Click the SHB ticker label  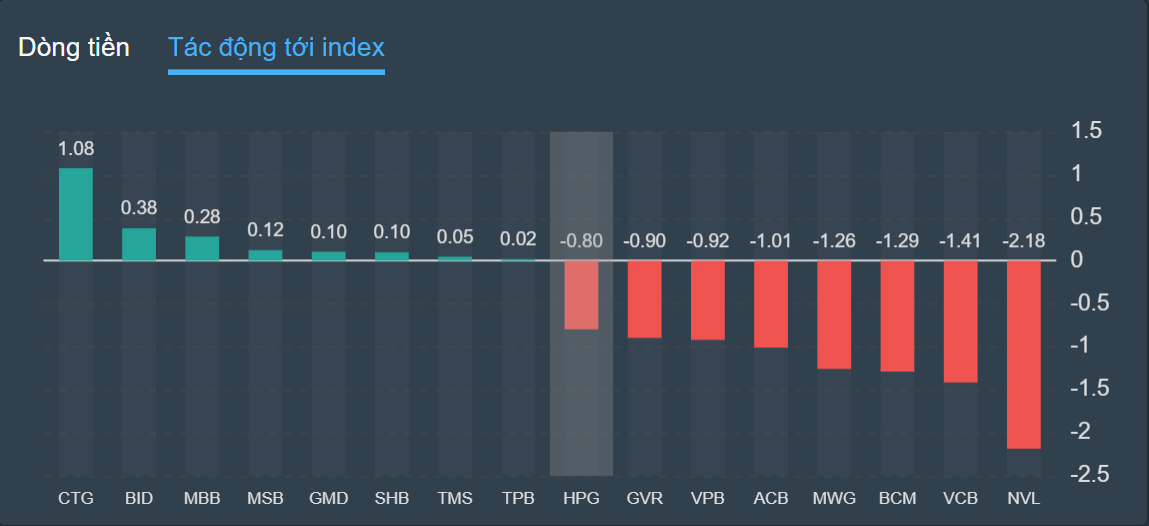click(391, 497)
